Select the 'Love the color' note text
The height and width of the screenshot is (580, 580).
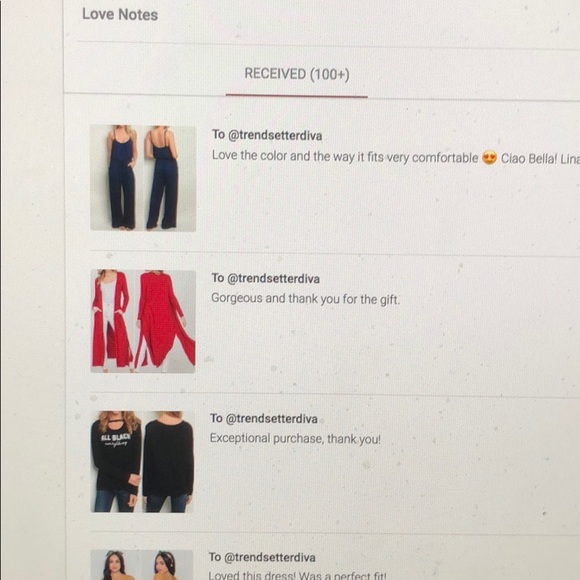[x=345, y=157]
